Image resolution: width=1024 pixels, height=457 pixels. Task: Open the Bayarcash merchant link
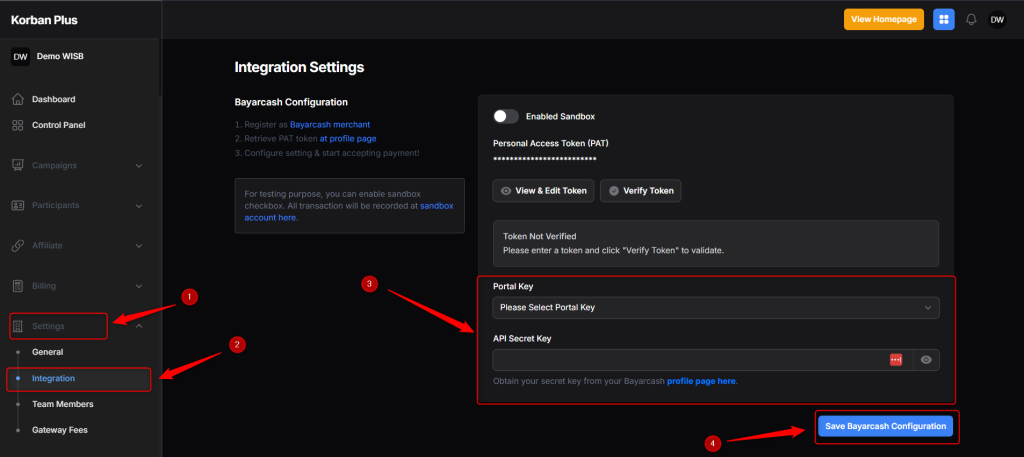coord(330,124)
